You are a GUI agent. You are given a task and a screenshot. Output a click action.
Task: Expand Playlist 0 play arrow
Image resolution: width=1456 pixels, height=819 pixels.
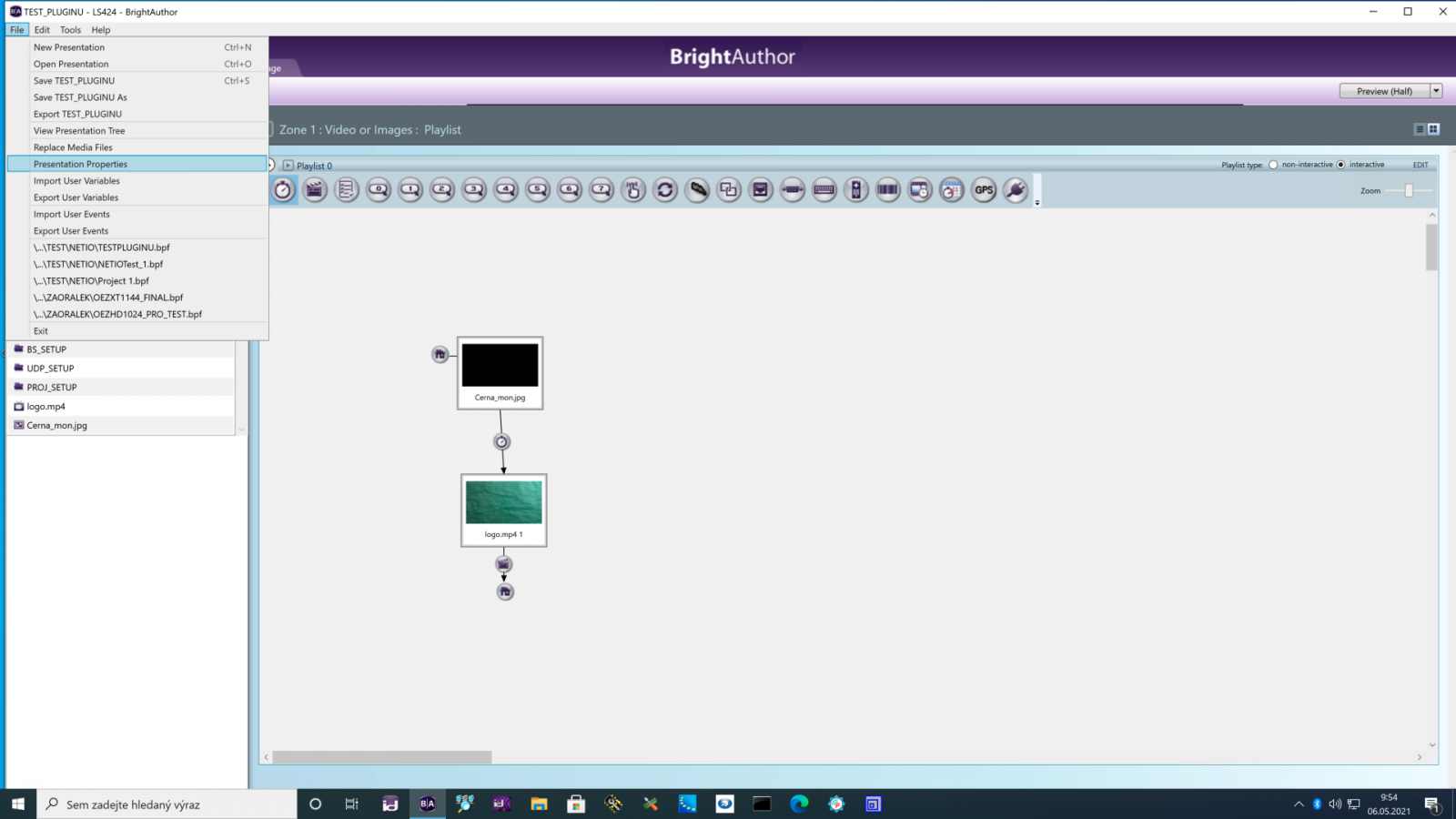click(288, 166)
